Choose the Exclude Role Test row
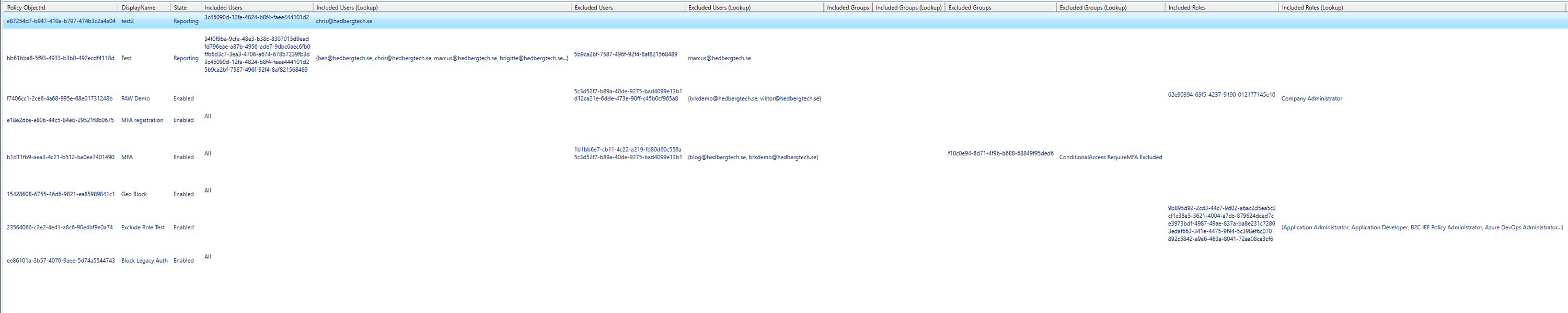Image resolution: width=1568 pixels, height=313 pixels. pyautogui.click(x=143, y=228)
